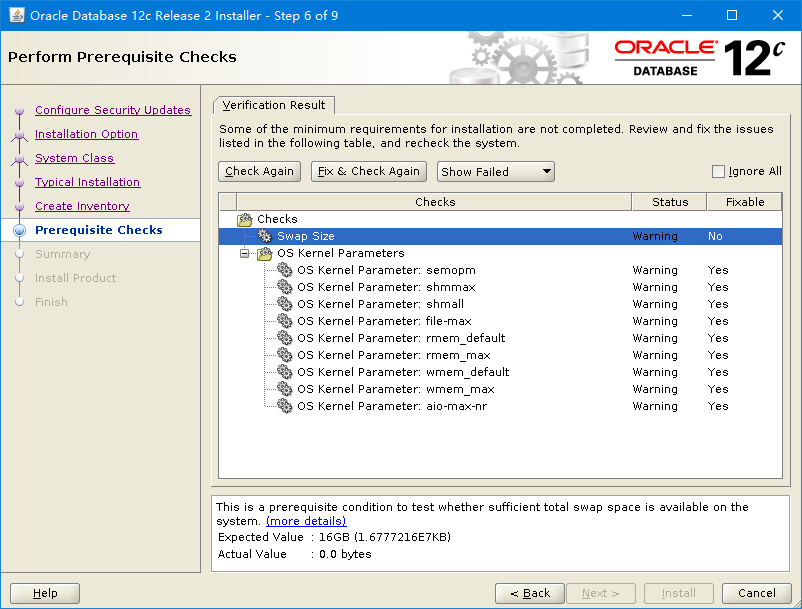Click gear icon for rmem_max parameter
Viewport: 802px width, 609px height.
[x=284, y=354]
